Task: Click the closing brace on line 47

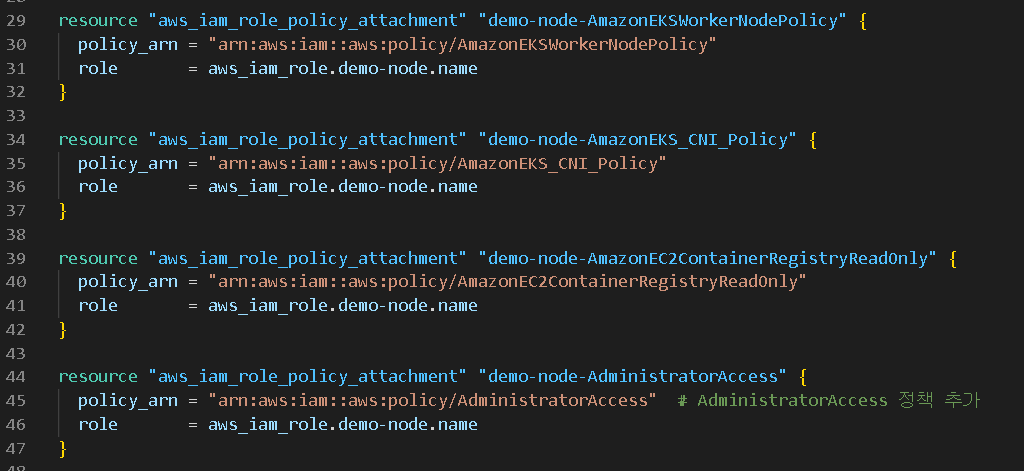Action: [63, 448]
